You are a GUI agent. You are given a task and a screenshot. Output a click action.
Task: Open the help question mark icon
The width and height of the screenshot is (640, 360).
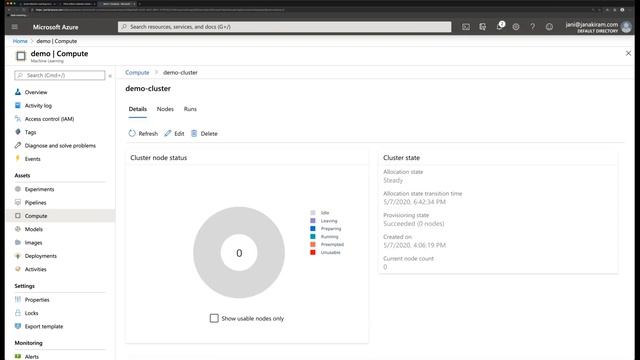[x=533, y=27]
